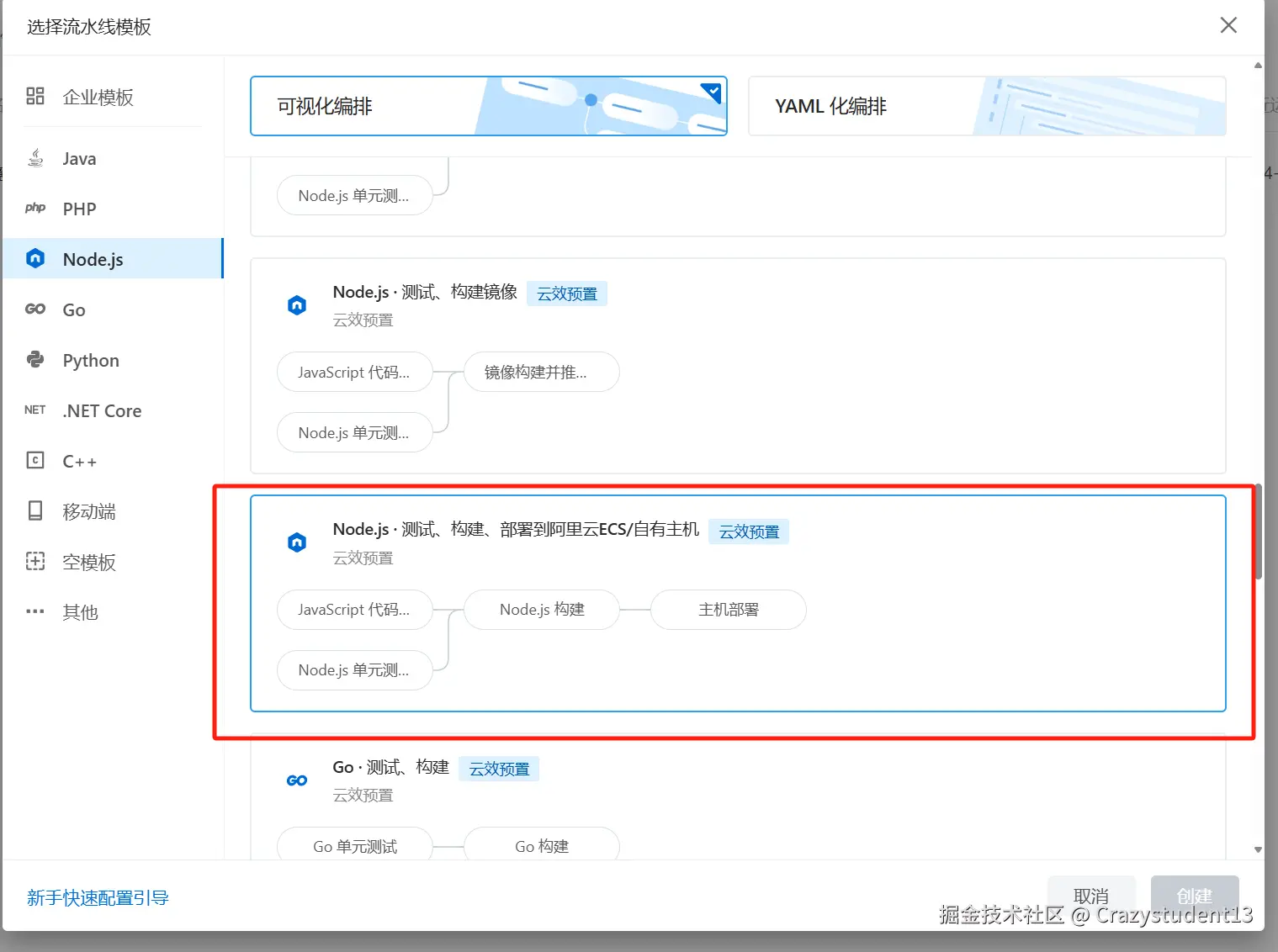This screenshot has width=1278, height=952.
Task: Click Node.js 单元测... node in 构建镜像 template
Action: coord(355,432)
